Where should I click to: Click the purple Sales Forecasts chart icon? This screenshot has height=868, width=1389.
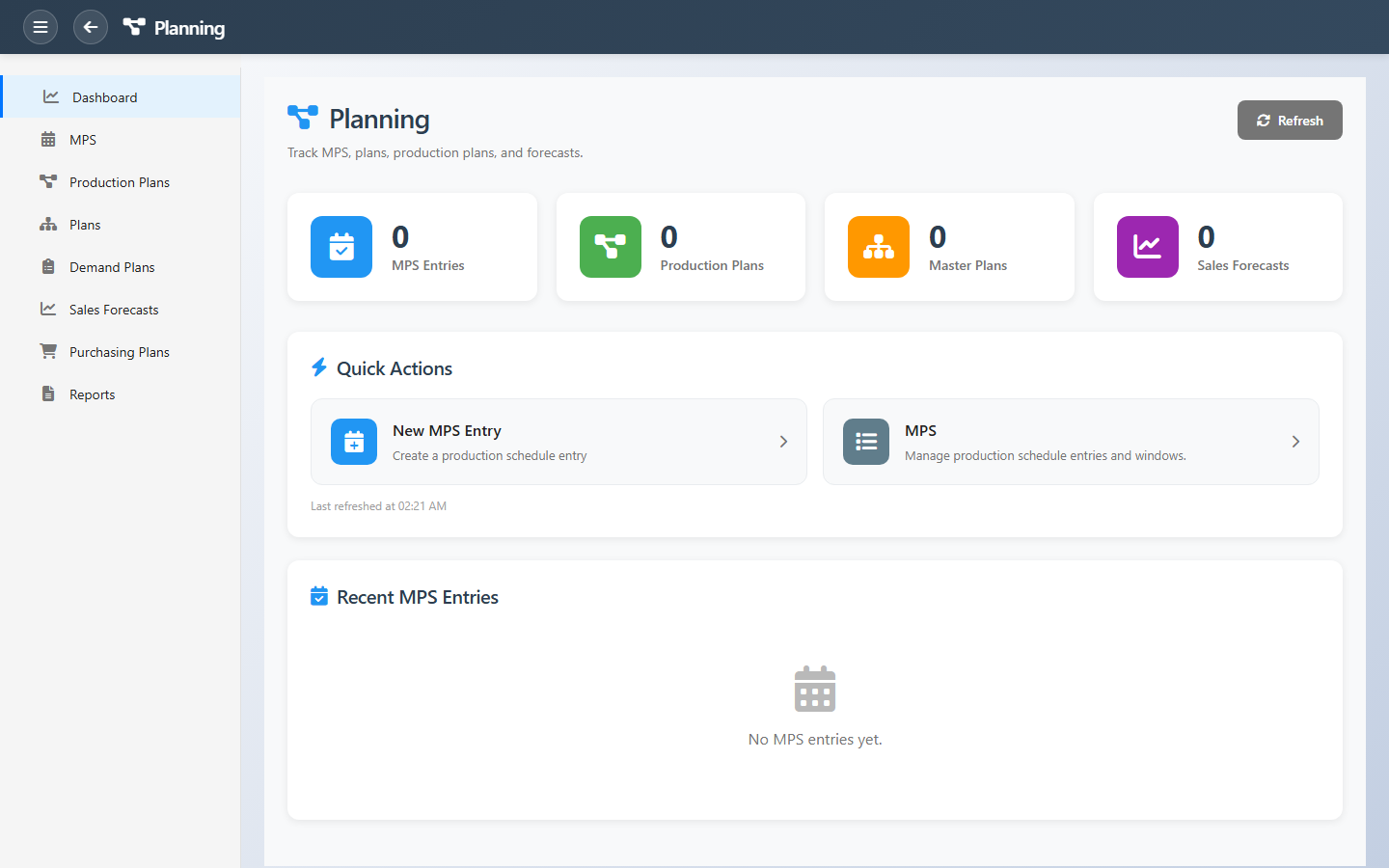coord(1147,247)
